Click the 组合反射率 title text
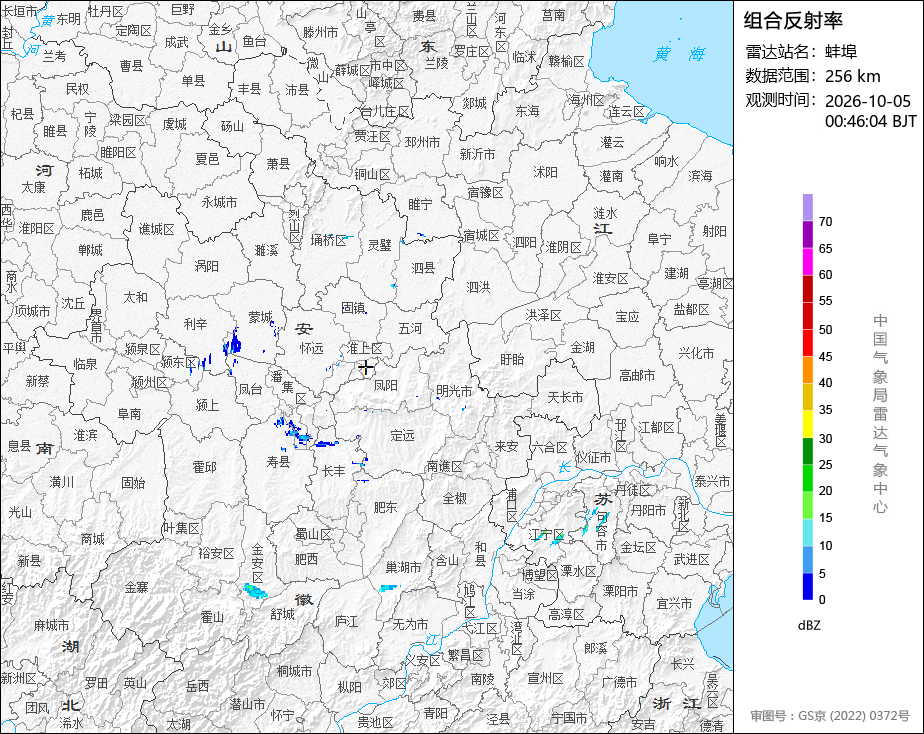 (x=793, y=21)
